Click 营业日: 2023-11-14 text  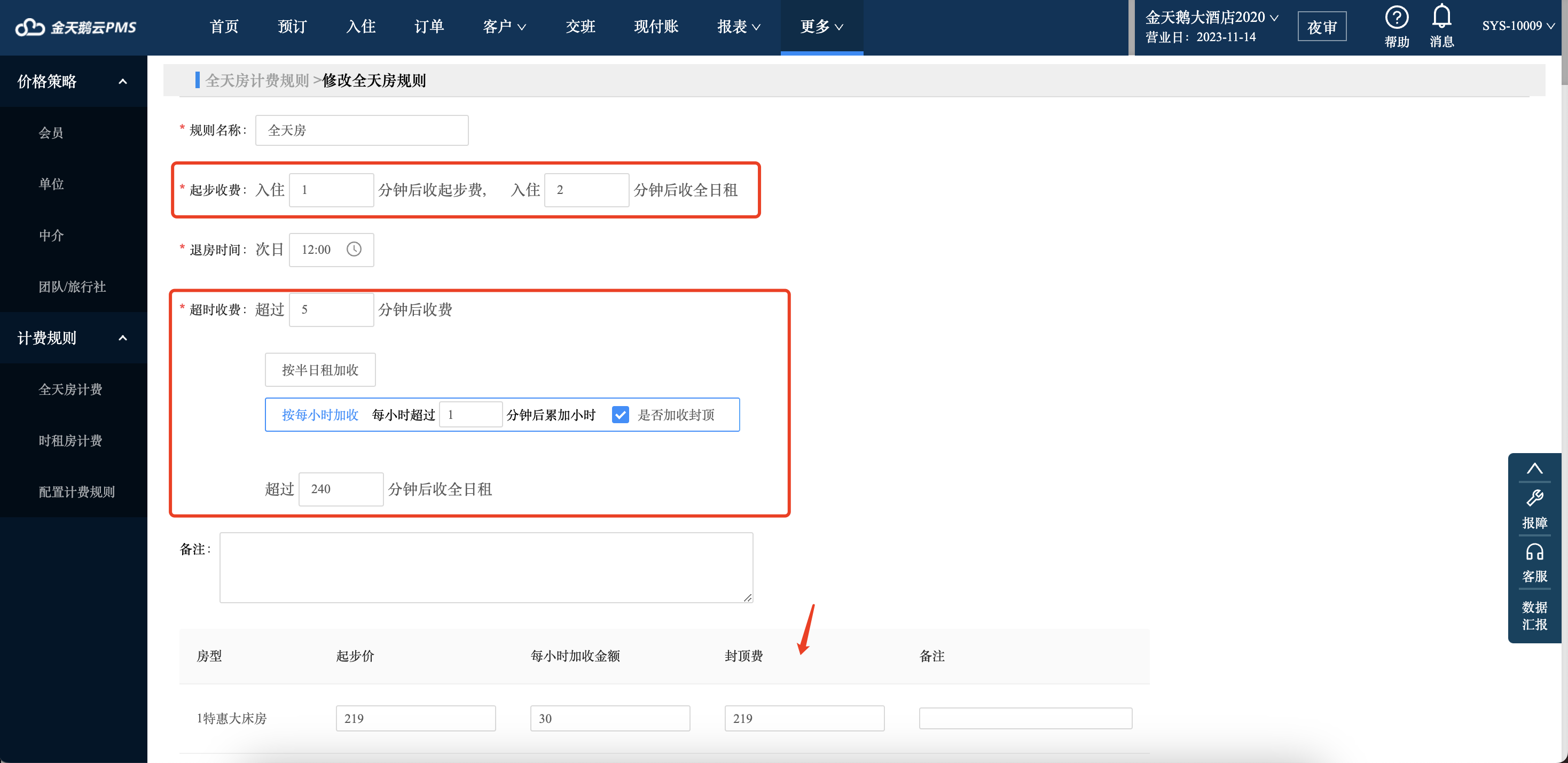tap(1201, 37)
